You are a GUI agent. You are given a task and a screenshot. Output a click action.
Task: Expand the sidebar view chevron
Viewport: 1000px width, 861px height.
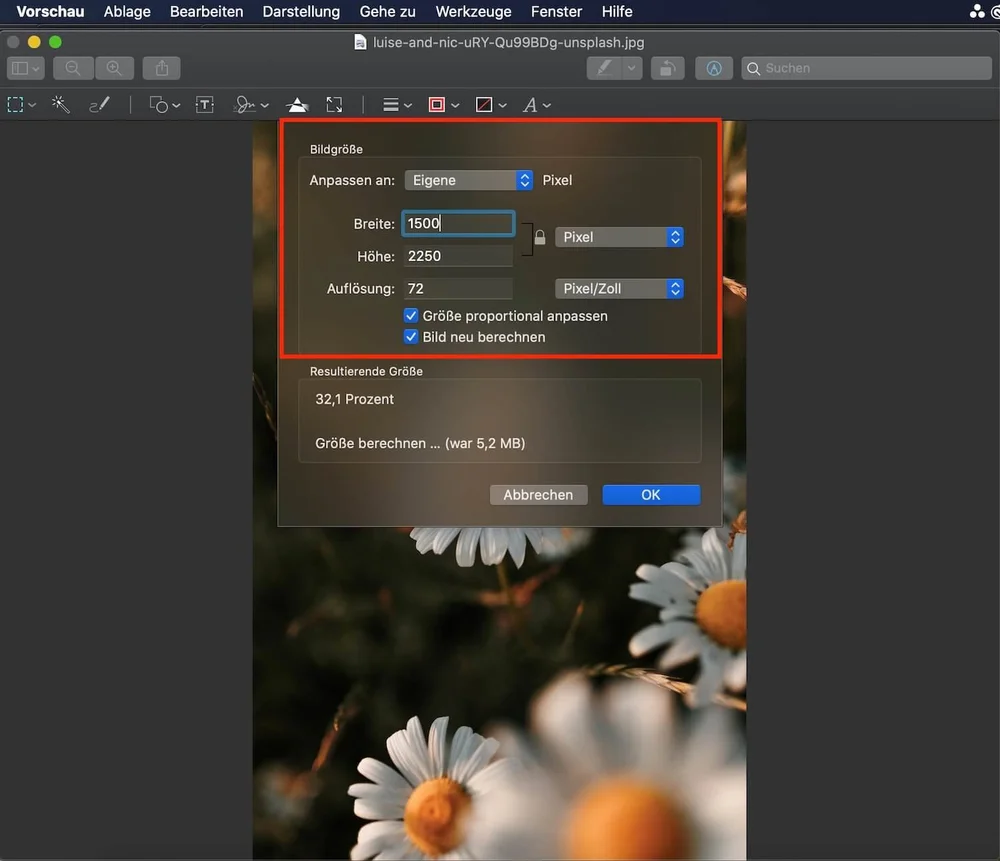tap(36, 68)
